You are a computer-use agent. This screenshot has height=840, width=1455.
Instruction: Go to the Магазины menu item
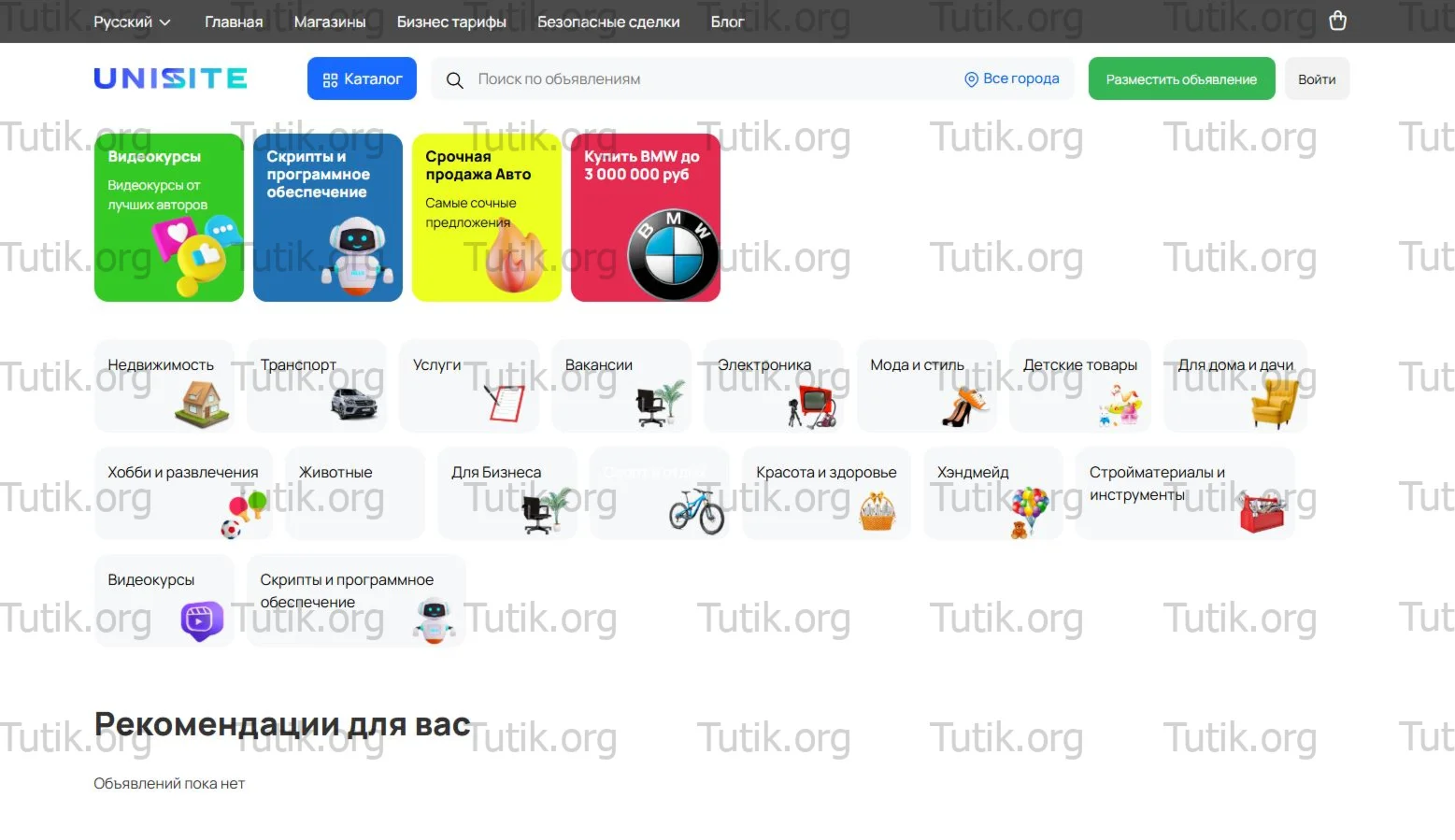tap(329, 21)
